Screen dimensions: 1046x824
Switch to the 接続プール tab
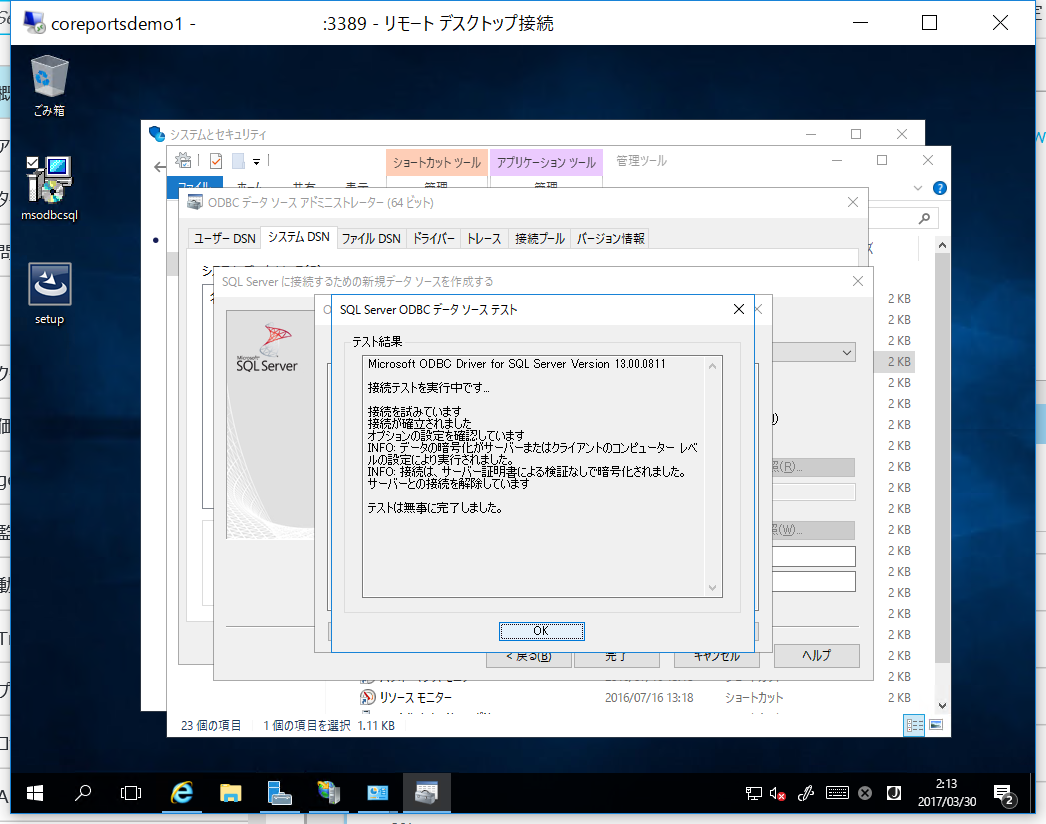pos(540,238)
